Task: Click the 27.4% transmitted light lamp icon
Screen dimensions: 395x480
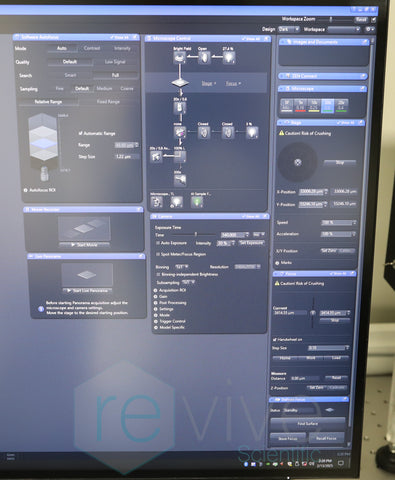Action: tap(229, 58)
